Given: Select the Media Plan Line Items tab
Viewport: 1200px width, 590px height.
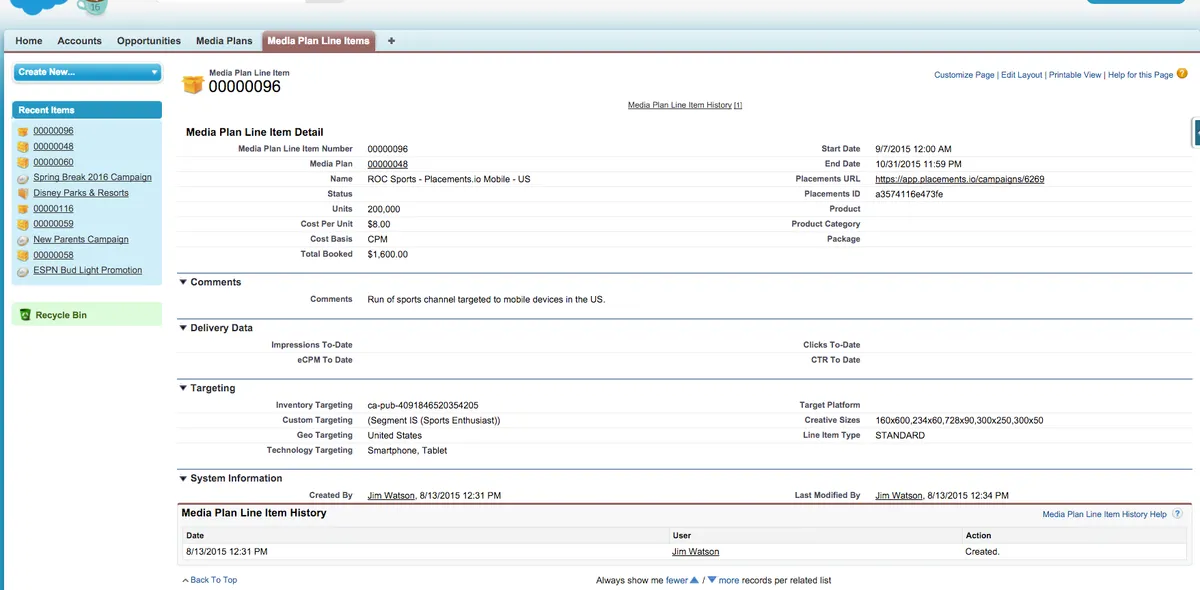Looking at the screenshot, I should (x=319, y=41).
